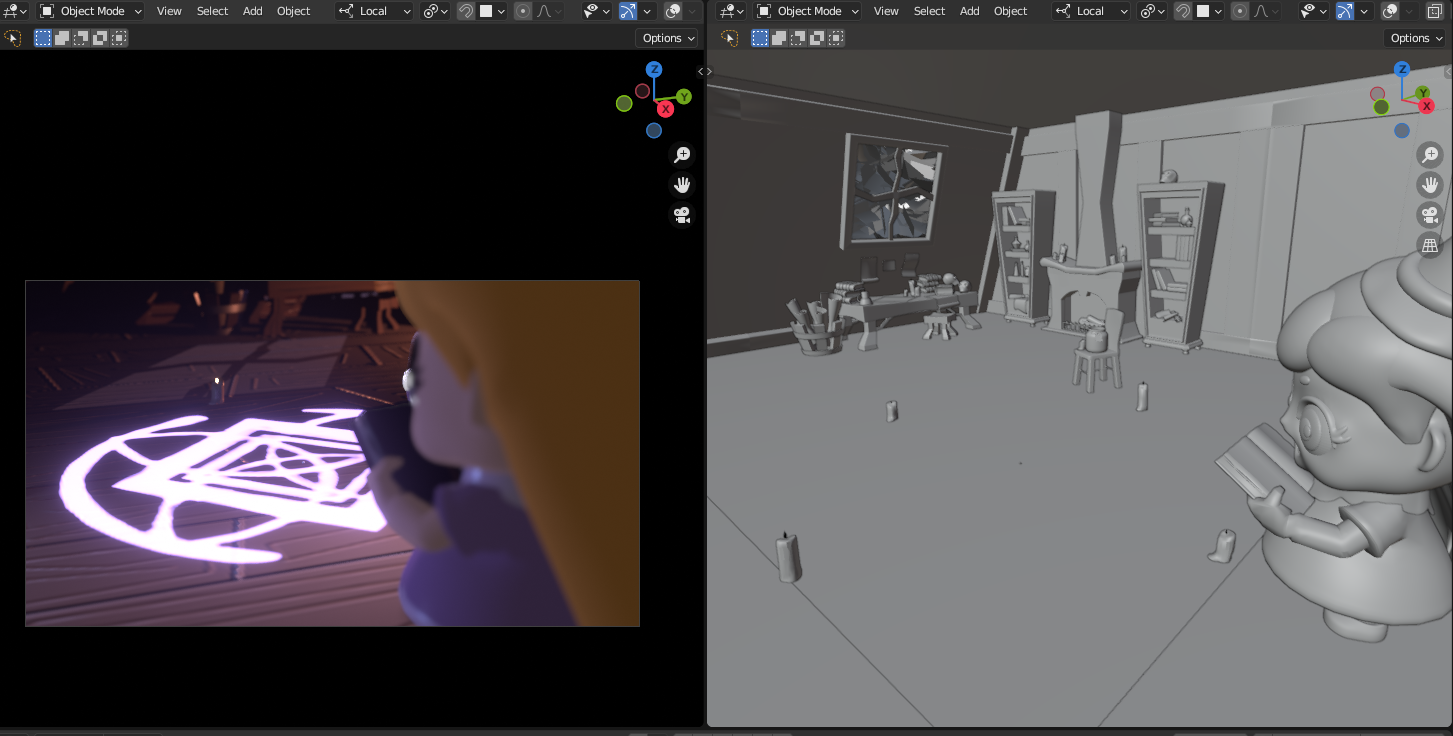Open object visibility filter in right viewport

click(x=1314, y=11)
